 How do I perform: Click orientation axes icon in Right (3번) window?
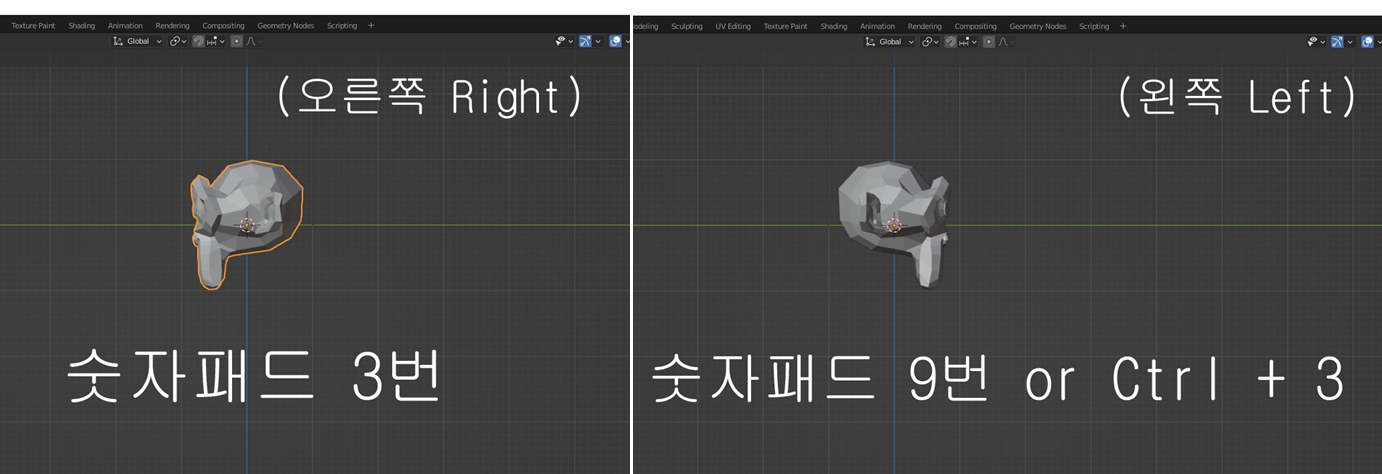(118, 41)
